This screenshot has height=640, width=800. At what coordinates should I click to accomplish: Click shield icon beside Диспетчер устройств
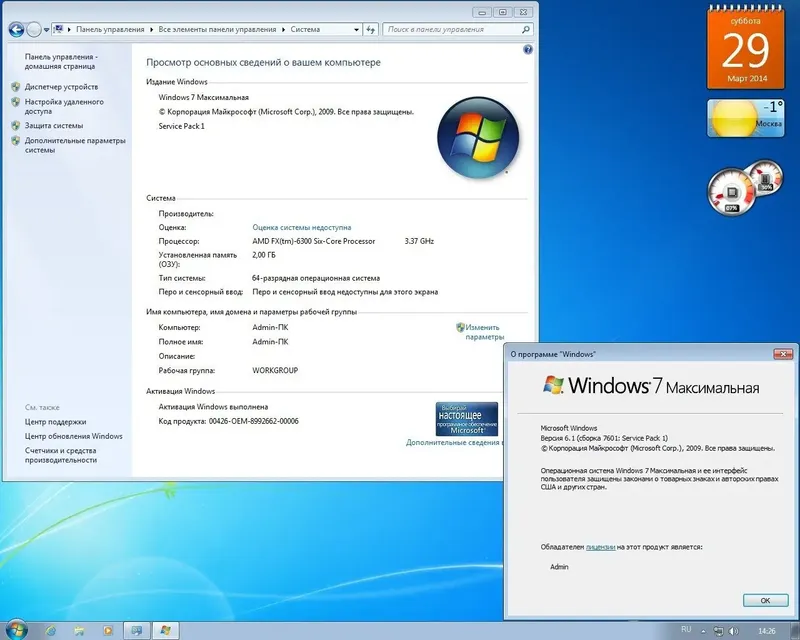pos(16,87)
